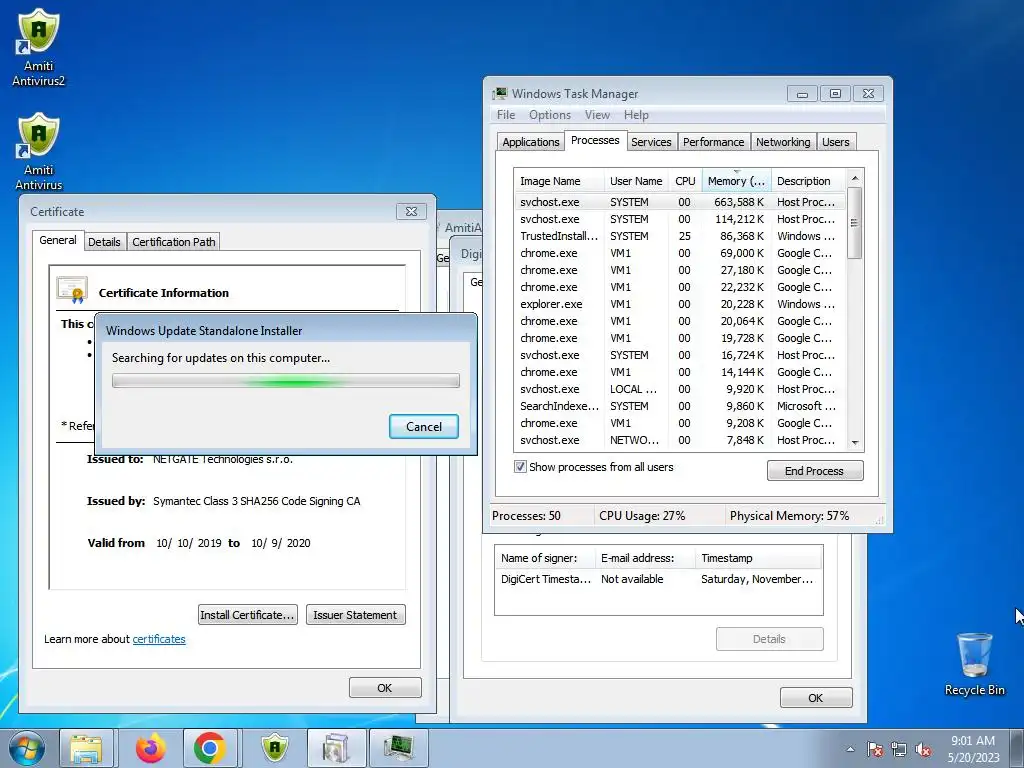Screen dimensions: 1024x768
Task: Switch to the Networking tab
Action: point(783,142)
